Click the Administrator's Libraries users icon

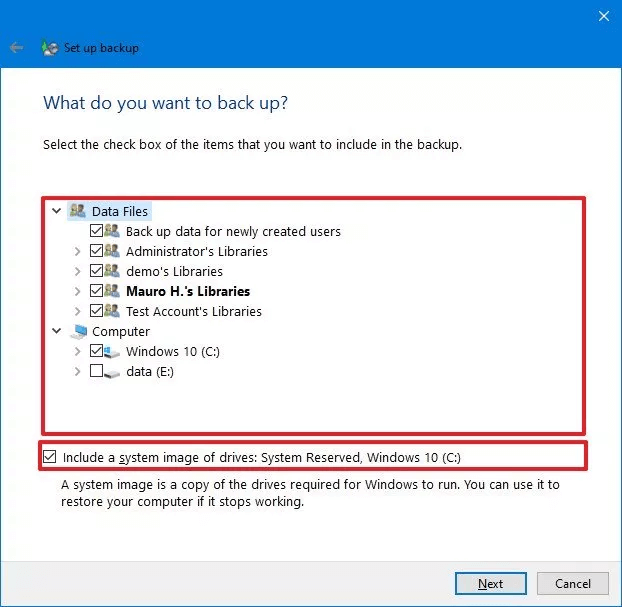pos(112,251)
